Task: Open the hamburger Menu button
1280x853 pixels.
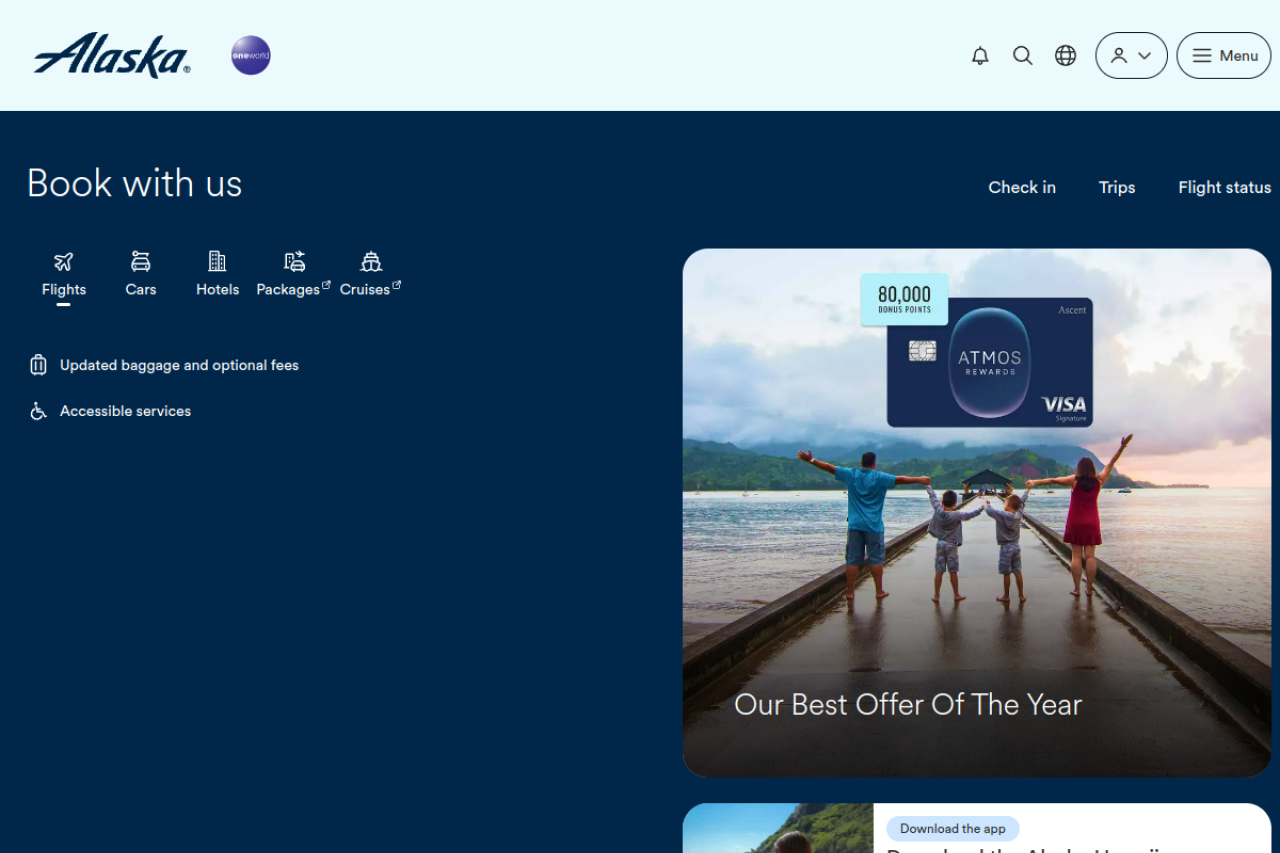Action: pyautogui.click(x=1223, y=56)
